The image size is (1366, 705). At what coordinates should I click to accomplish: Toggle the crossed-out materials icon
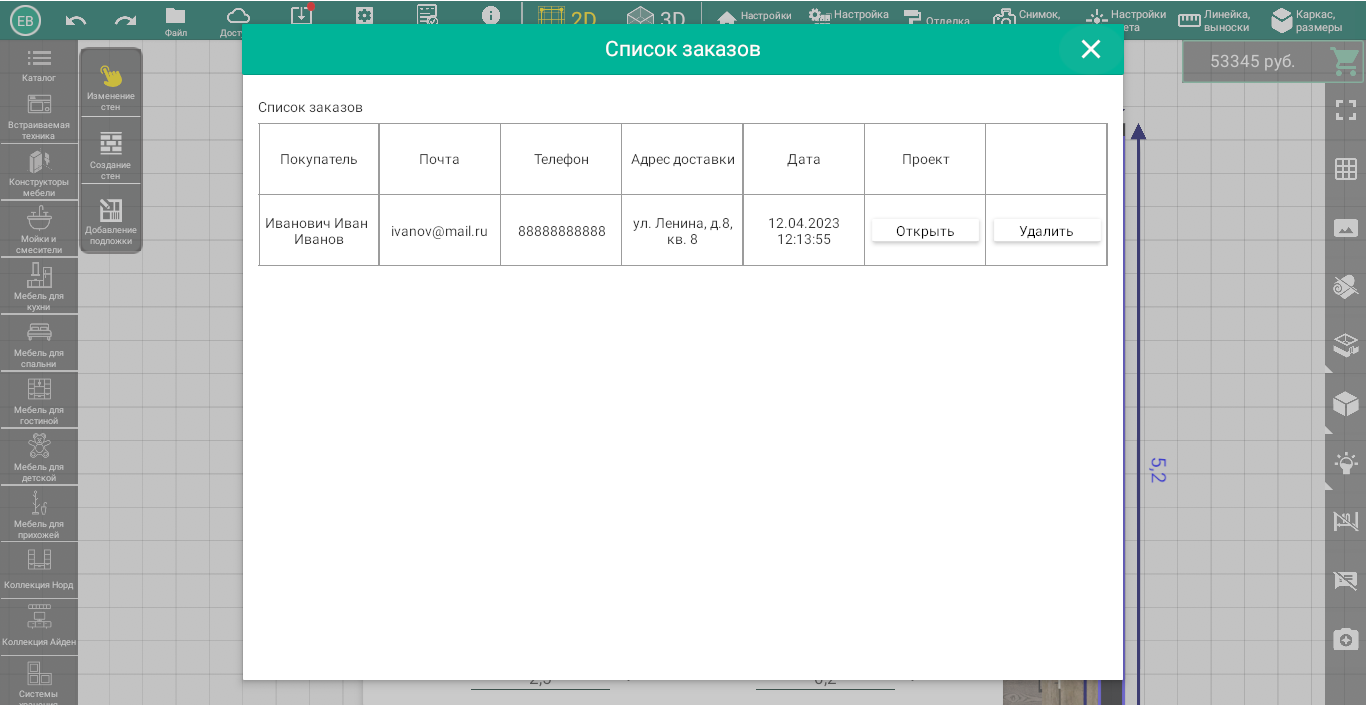click(x=1346, y=287)
